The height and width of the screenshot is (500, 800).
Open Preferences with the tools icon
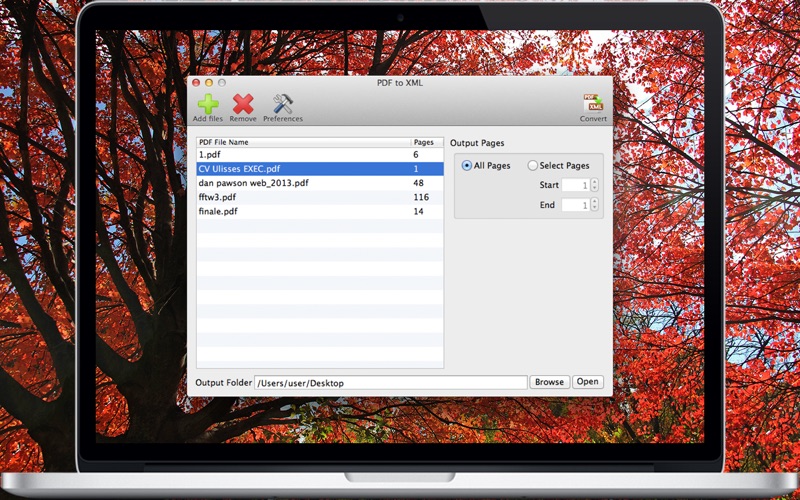[x=283, y=104]
